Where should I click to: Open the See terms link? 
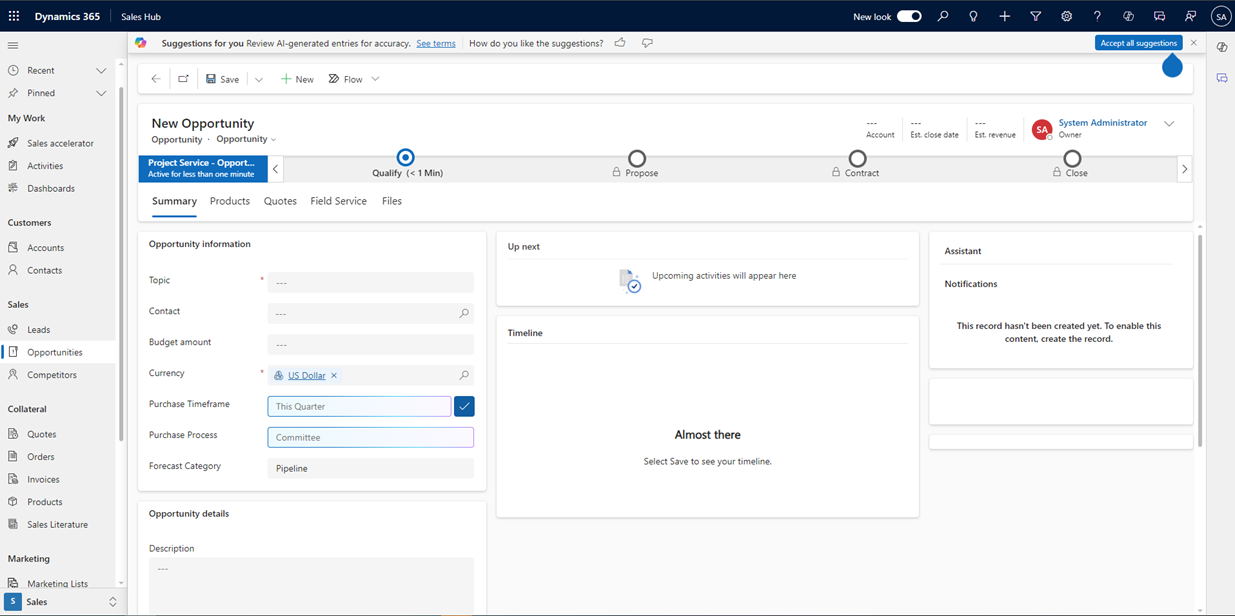click(435, 43)
